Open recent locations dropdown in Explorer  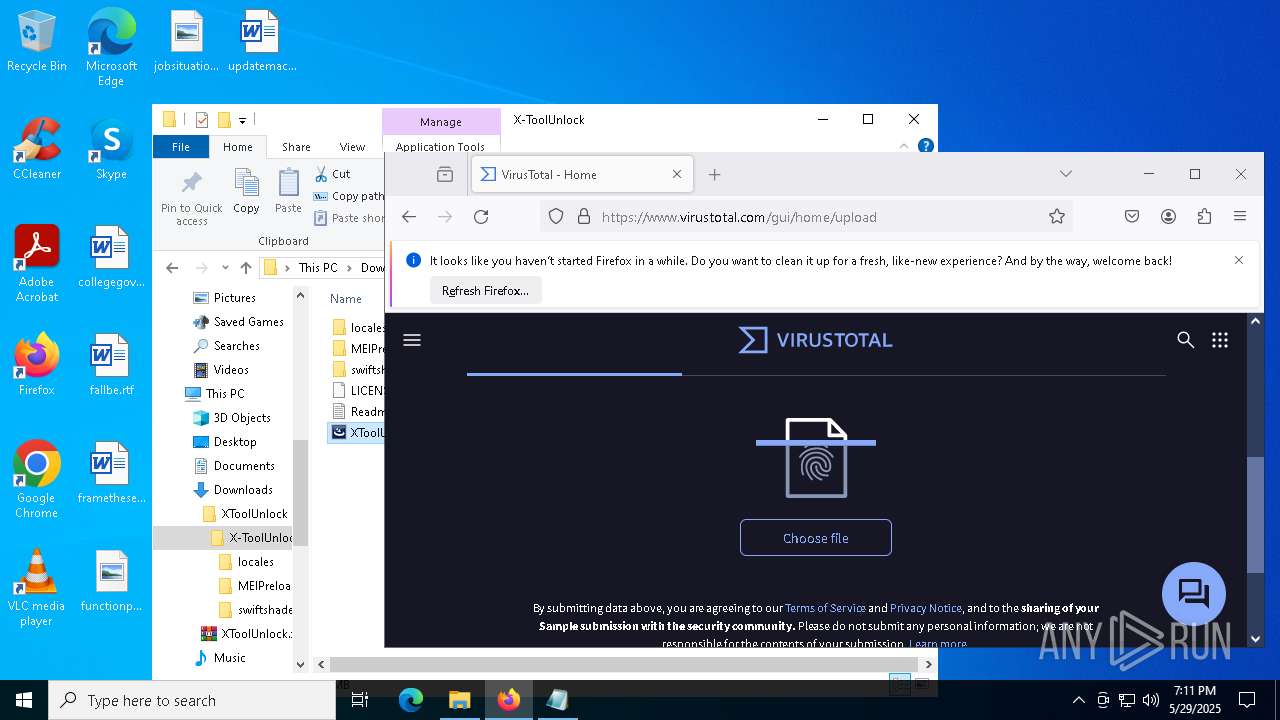(x=225, y=268)
